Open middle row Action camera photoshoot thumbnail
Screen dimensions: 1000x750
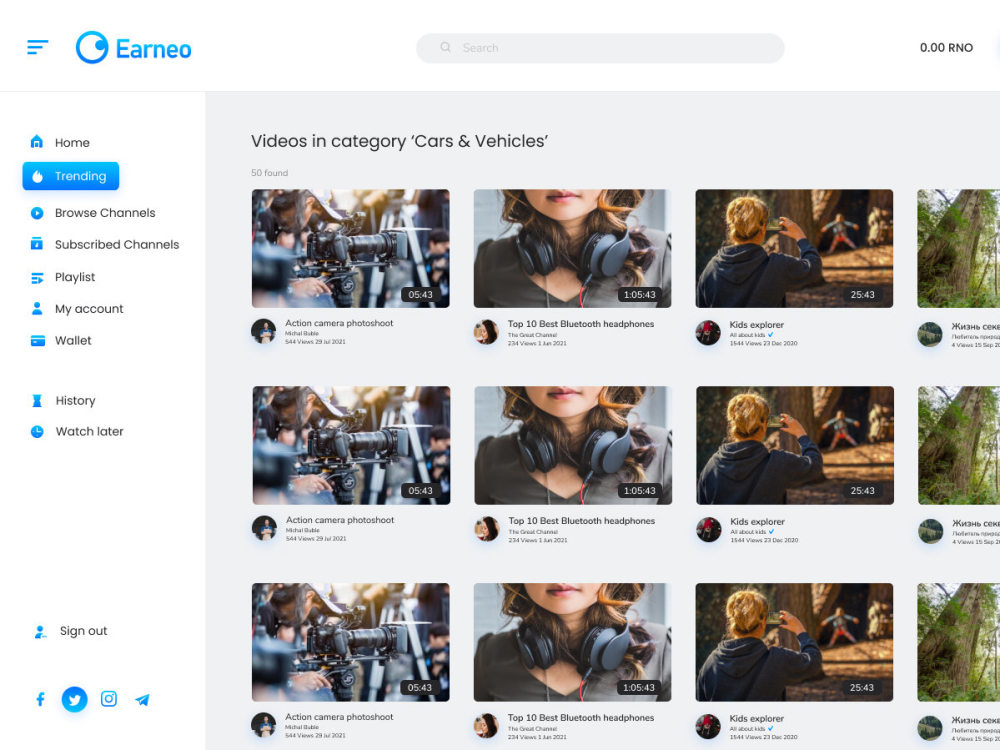tap(351, 445)
